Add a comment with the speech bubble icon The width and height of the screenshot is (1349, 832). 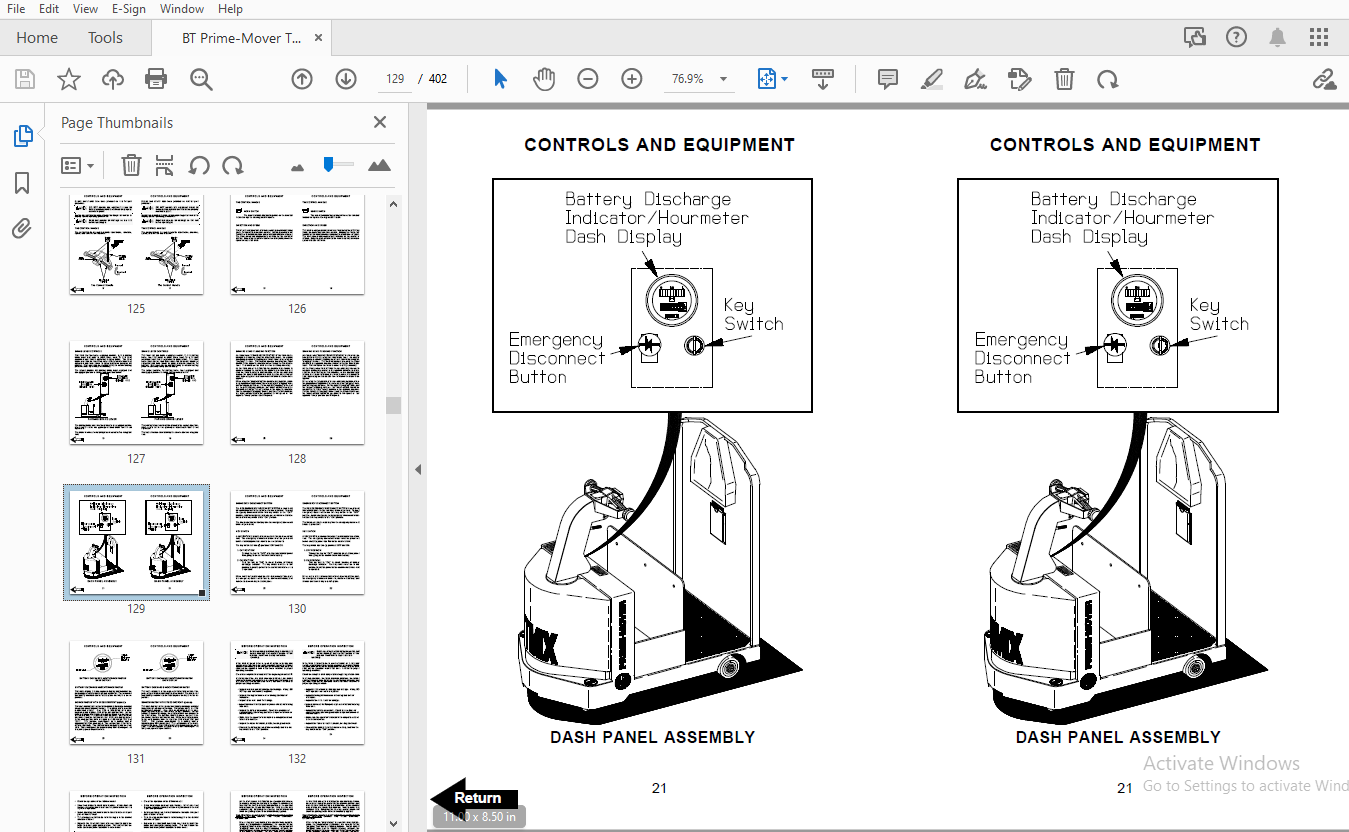pyautogui.click(x=887, y=79)
